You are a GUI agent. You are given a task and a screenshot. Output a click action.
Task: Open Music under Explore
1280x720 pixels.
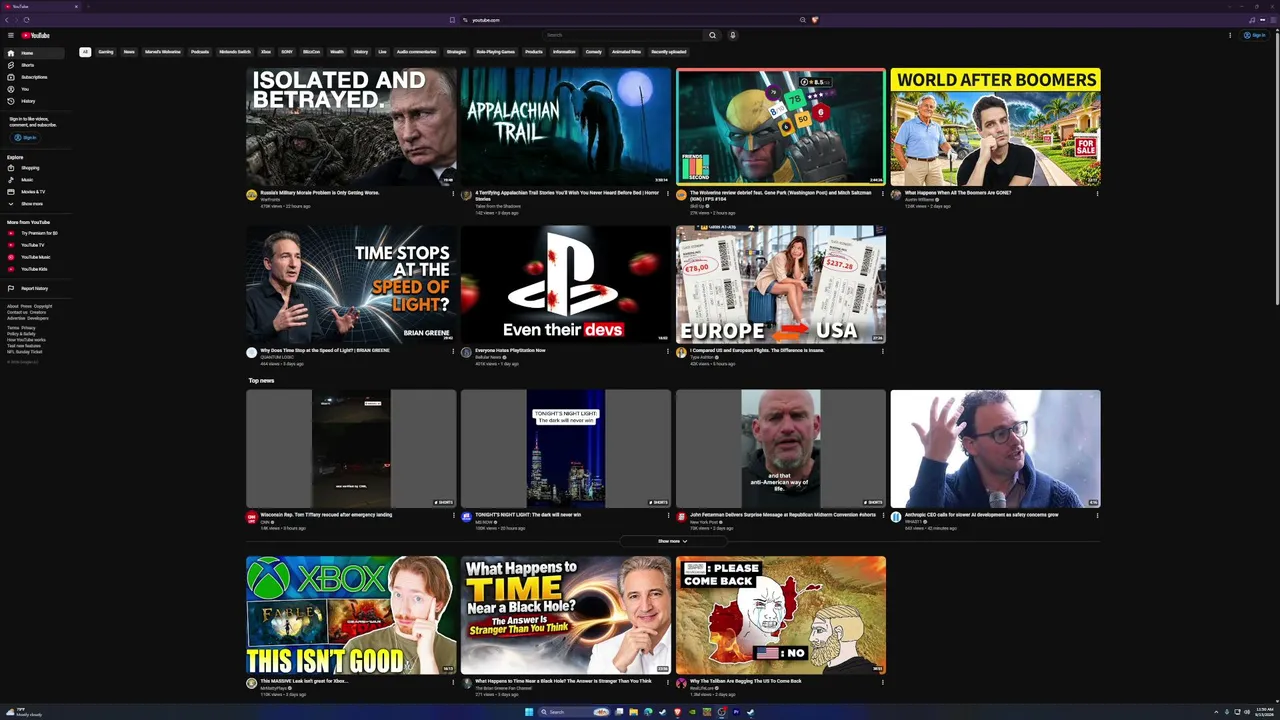(x=33, y=180)
